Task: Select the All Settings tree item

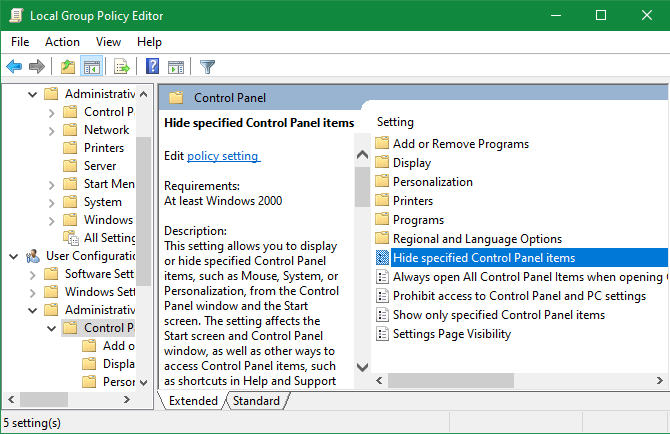Action: coord(109,238)
